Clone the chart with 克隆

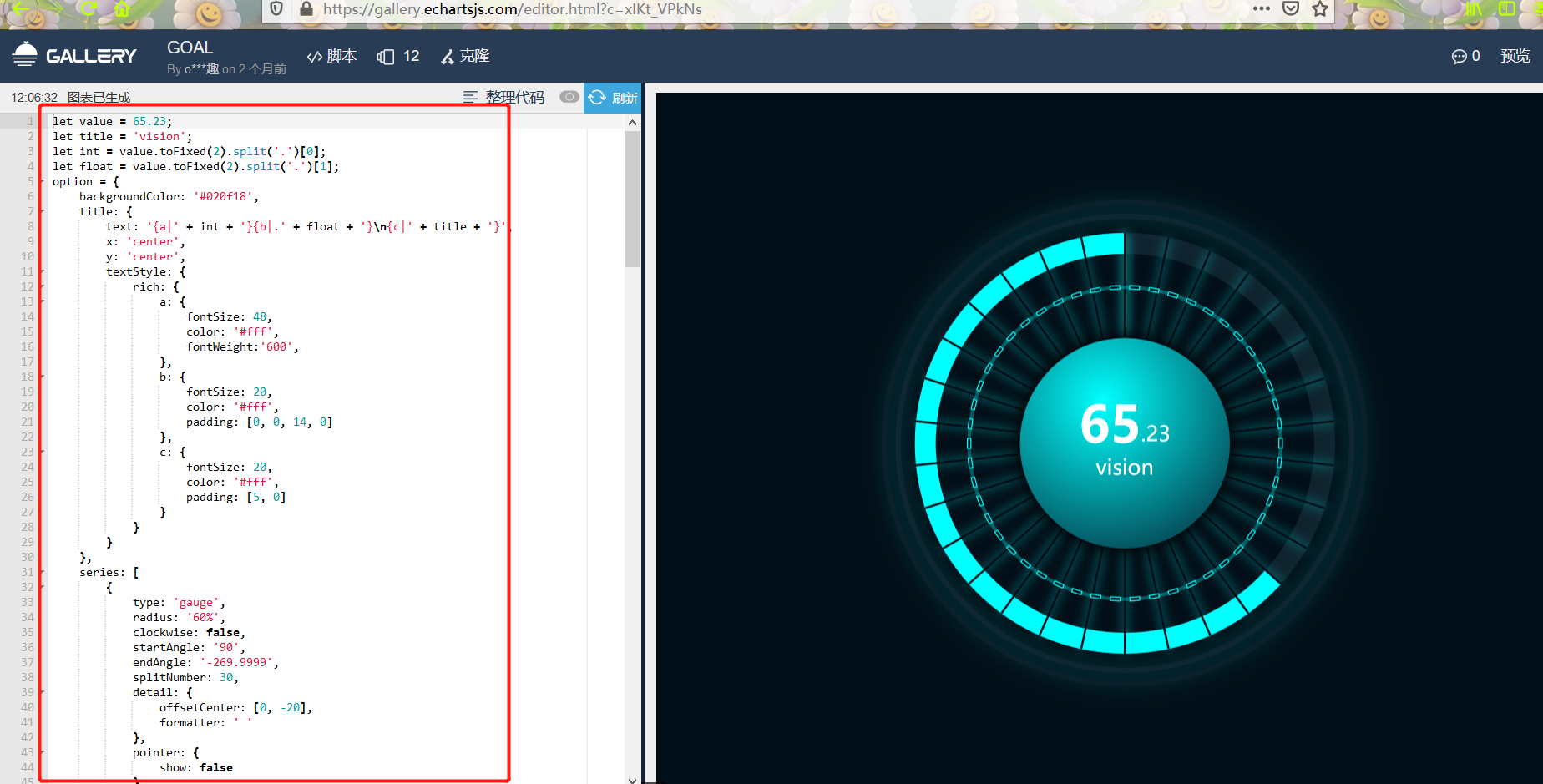point(465,56)
